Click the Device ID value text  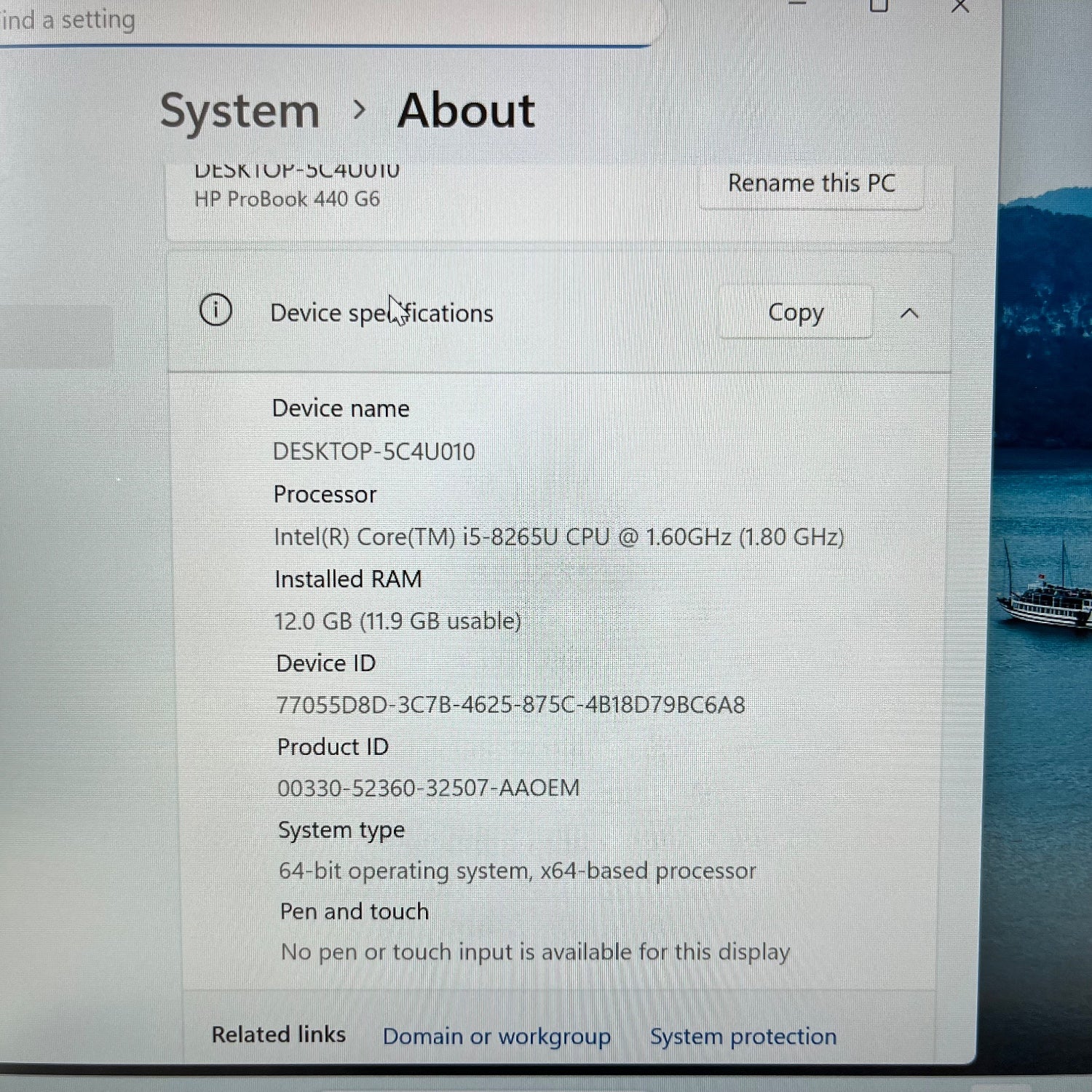510,705
